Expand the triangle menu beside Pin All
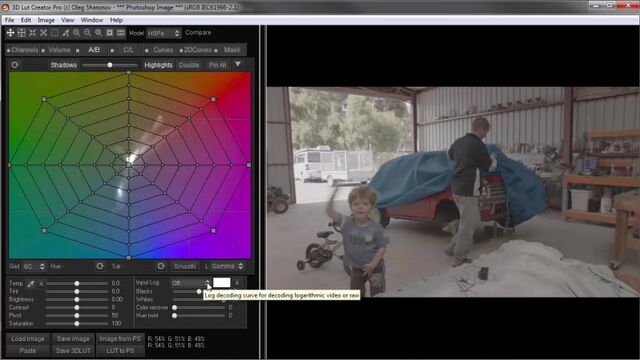The image size is (640, 360). 238,64
